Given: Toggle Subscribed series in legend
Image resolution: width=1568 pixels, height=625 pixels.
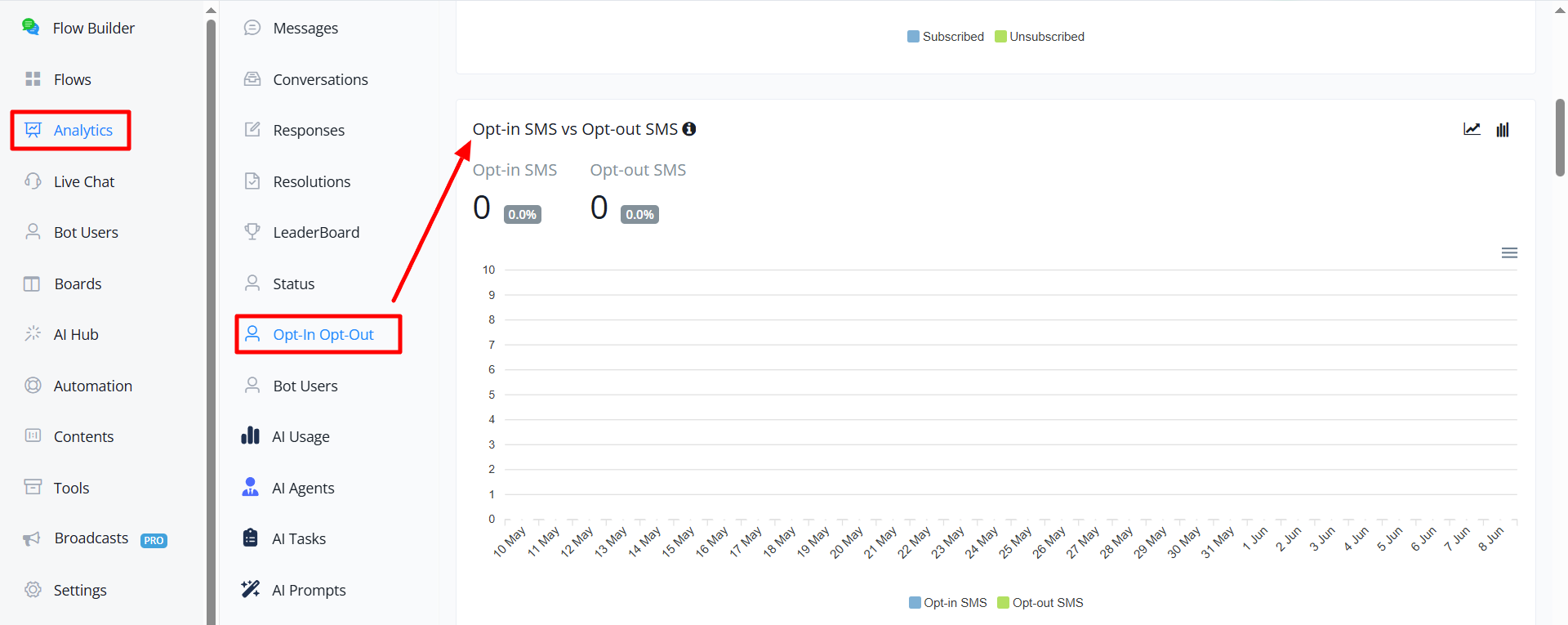Looking at the screenshot, I should coord(946,37).
